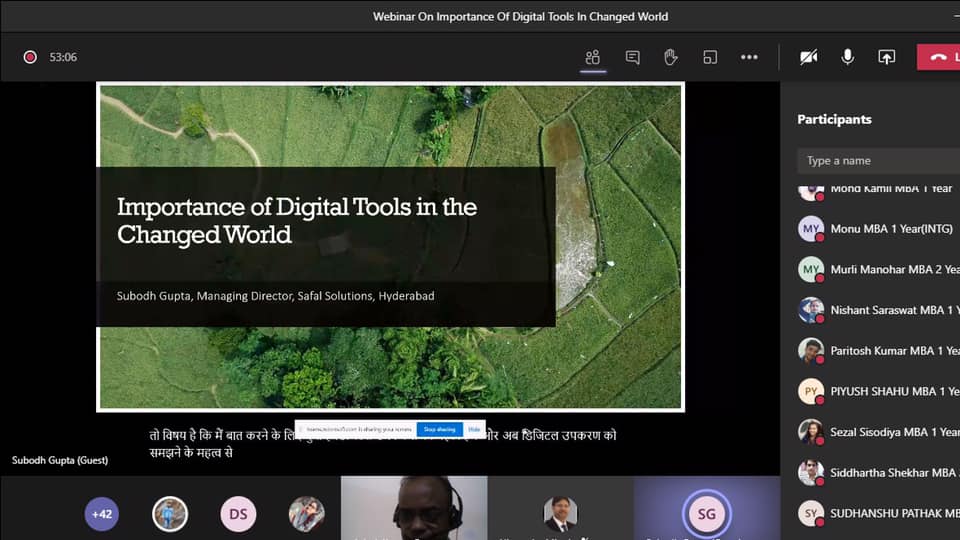Expand the +42 overflow participants
960x540 pixels.
[x=101, y=514]
